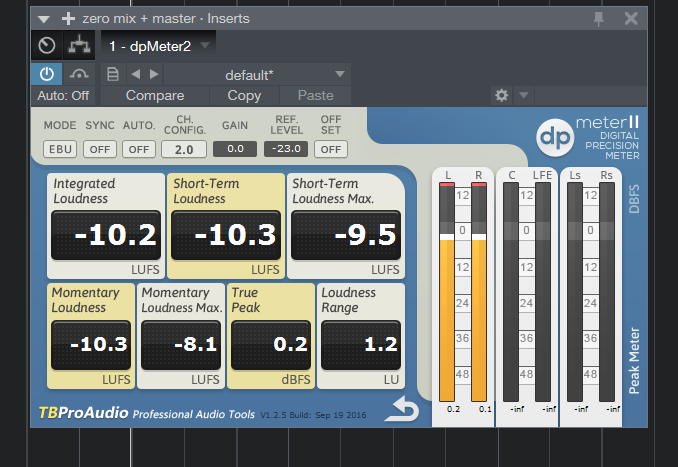
Task: Click the vertical DBFS label
Action: pyautogui.click(x=634, y=199)
